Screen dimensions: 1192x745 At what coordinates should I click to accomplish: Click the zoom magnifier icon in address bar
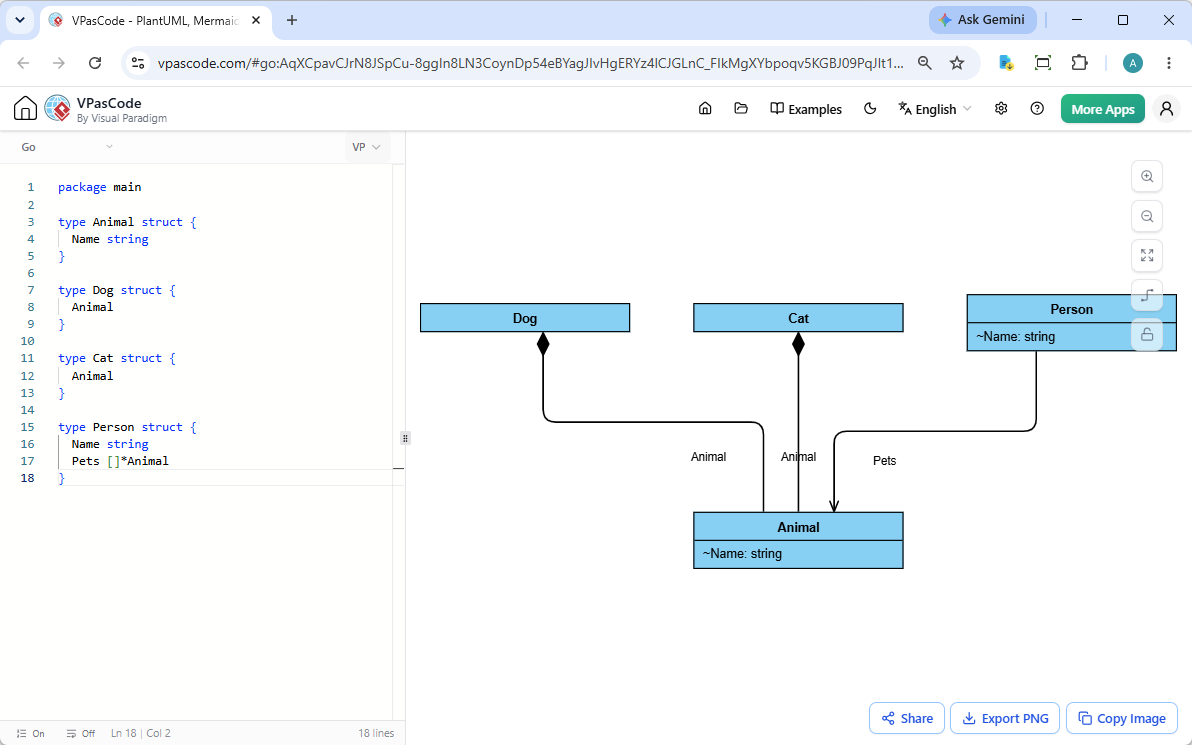[924, 63]
